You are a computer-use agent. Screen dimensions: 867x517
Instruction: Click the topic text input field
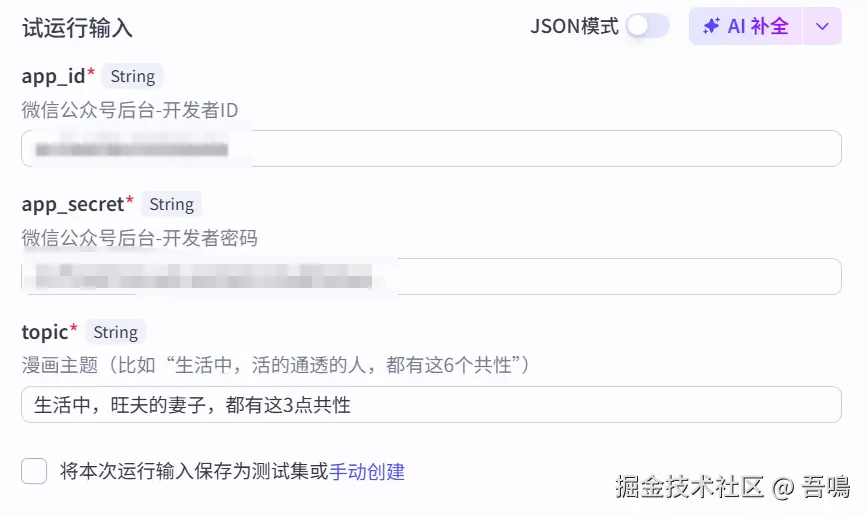coord(431,404)
